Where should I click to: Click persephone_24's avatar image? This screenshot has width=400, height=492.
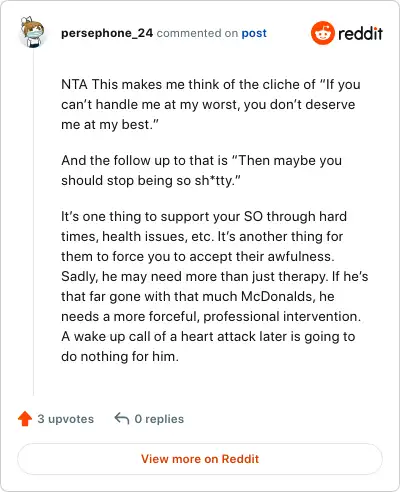pos(32,32)
